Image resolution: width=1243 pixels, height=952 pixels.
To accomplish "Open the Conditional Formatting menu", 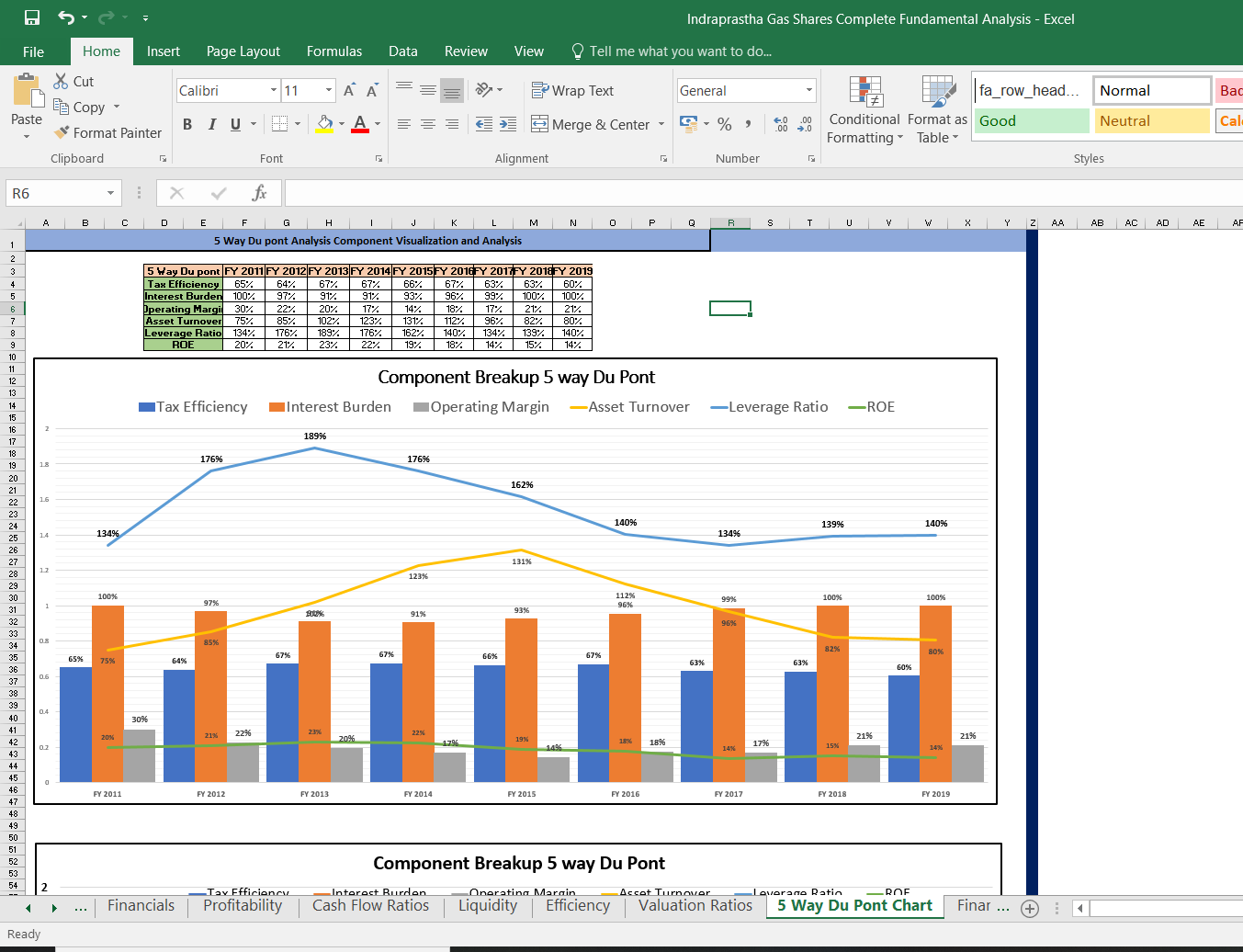I will tap(864, 109).
